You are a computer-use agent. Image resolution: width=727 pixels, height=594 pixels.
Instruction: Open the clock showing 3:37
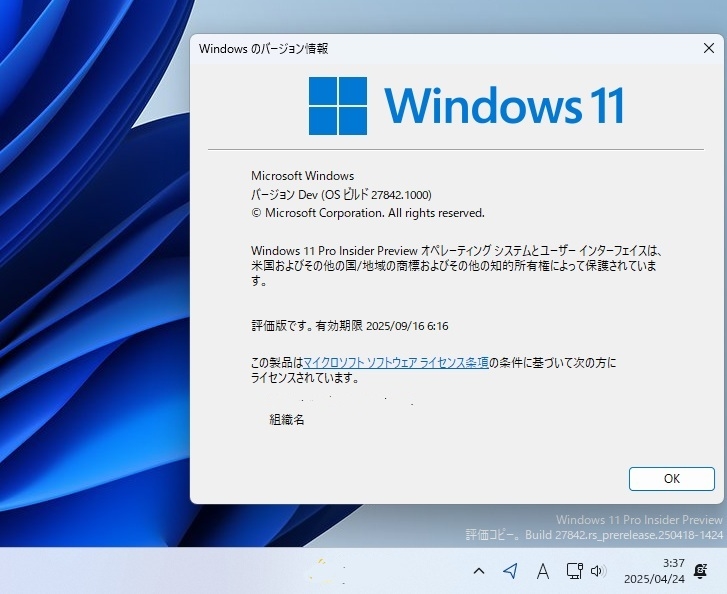(x=654, y=571)
